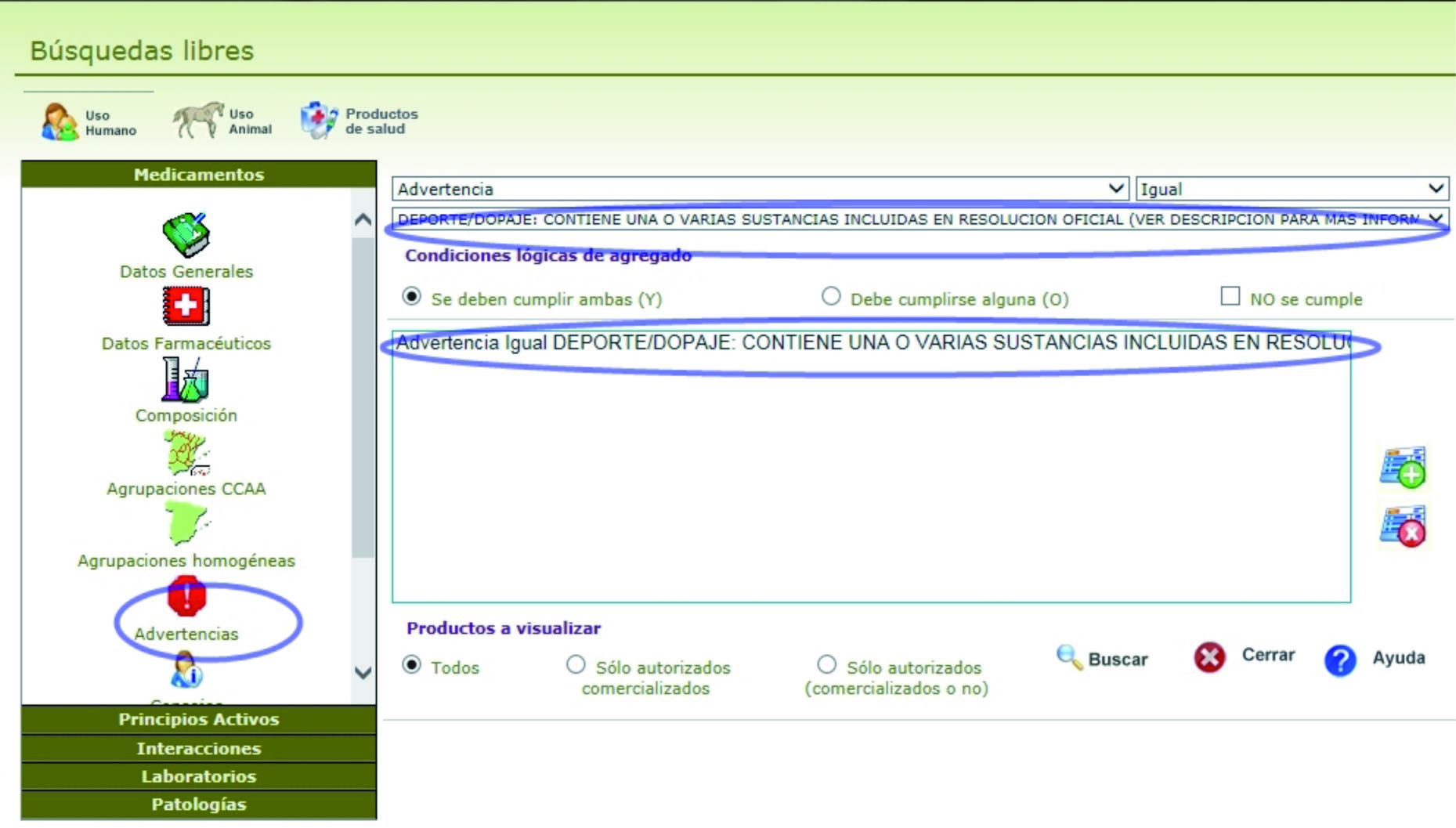Open Agrupaciones homogéneas green map icon
This screenshot has width=1456, height=828.
[186, 523]
